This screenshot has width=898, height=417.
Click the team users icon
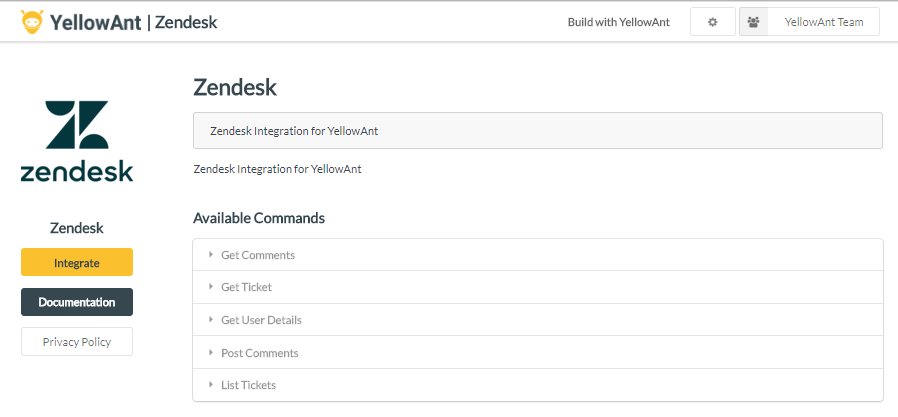pos(753,22)
